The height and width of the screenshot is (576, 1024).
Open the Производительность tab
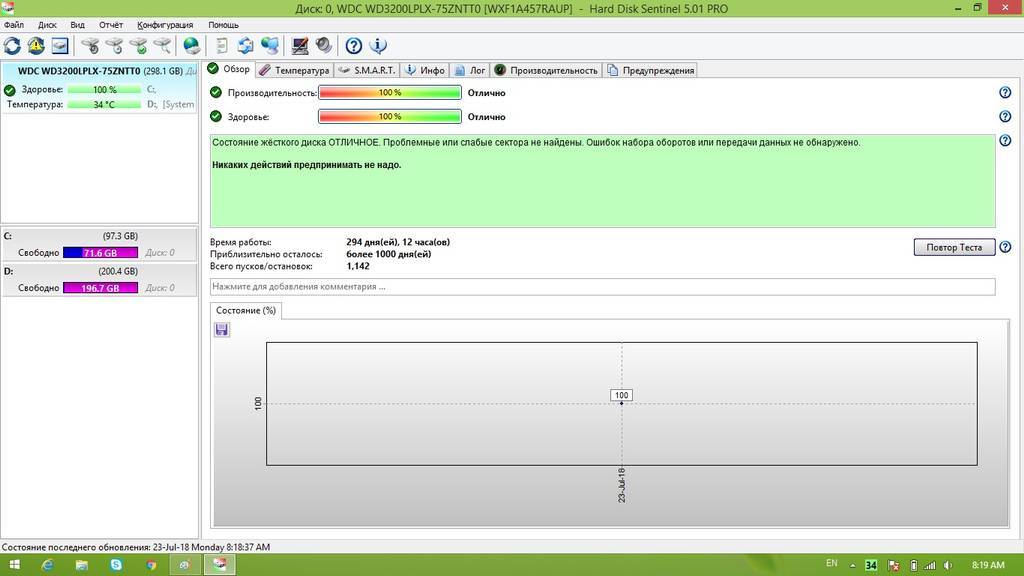546,70
